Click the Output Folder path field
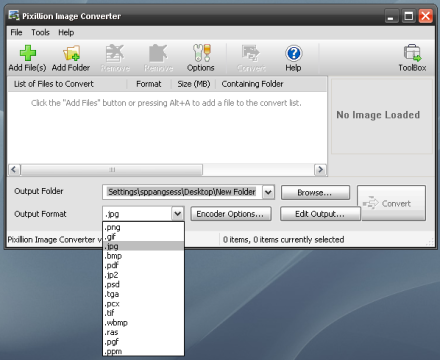The width and height of the screenshot is (440, 360). point(182,192)
